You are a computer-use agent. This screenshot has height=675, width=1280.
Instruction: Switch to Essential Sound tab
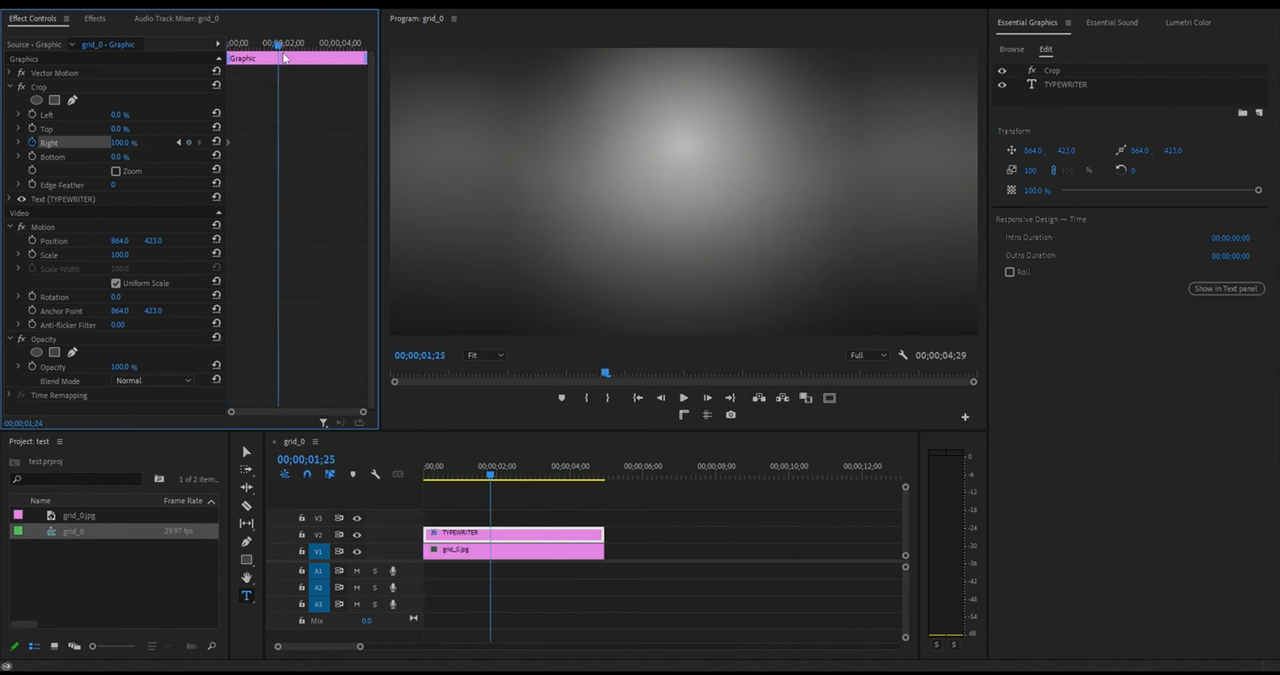[1112, 22]
